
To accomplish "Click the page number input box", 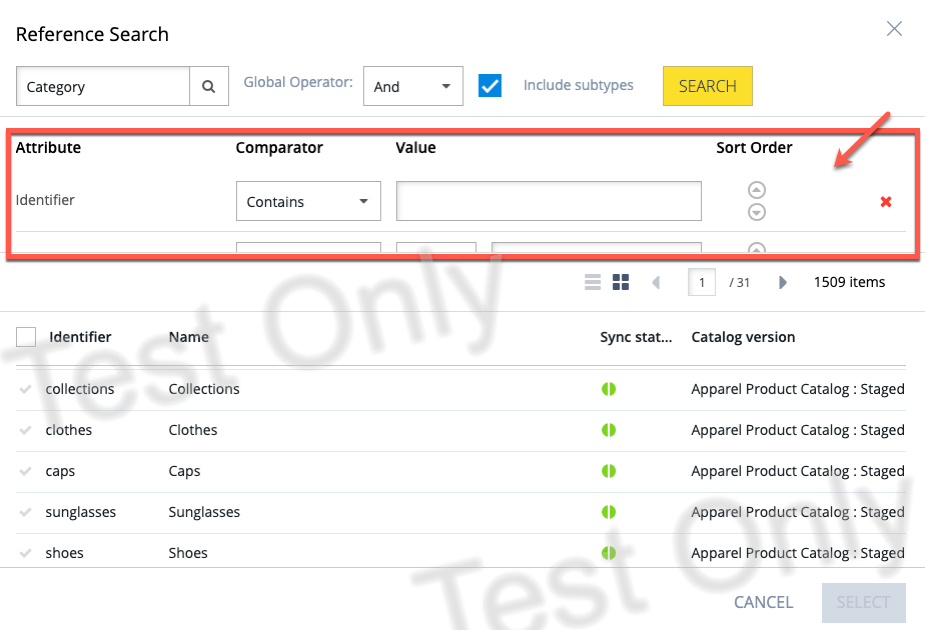I will click(x=701, y=282).
